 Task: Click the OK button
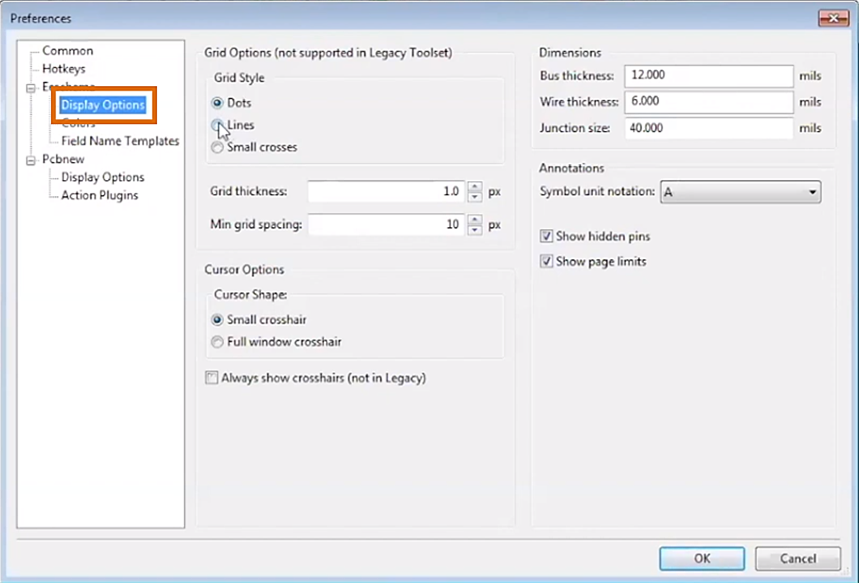pos(701,558)
